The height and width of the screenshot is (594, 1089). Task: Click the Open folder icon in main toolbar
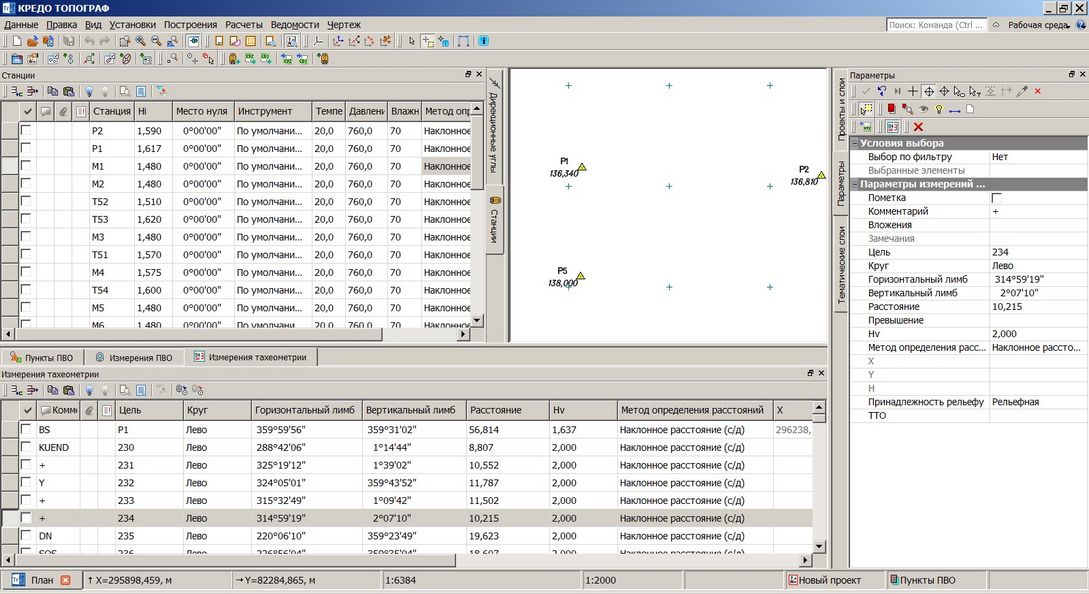coord(32,41)
